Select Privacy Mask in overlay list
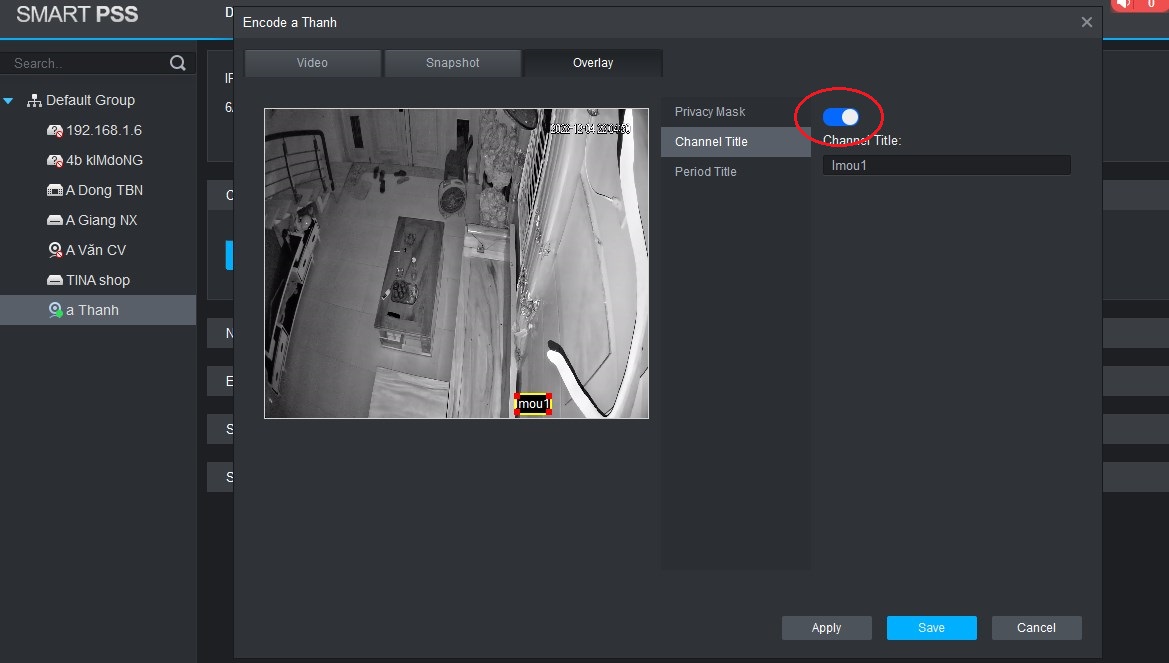The width and height of the screenshot is (1169, 663). 710,112
